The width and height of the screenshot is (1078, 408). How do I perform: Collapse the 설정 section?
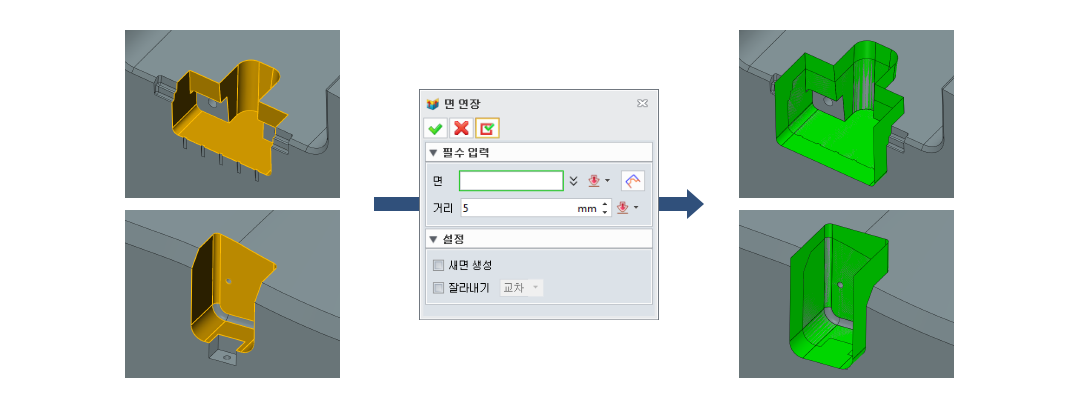(x=433, y=239)
